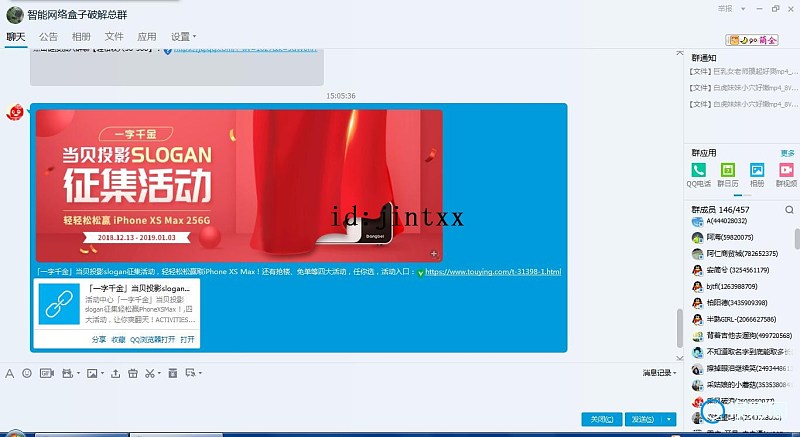Click the QQ membership badge icon at the top right
Viewport: 800px width, 437px height.
point(752,40)
